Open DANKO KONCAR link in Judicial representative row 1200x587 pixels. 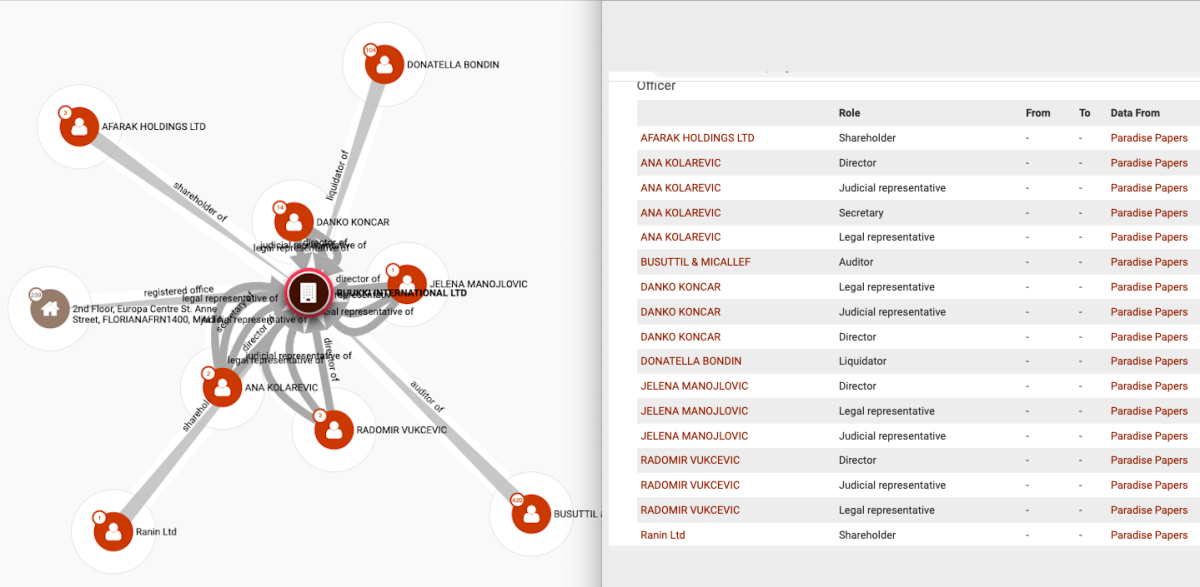pyautogui.click(x=680, y=312)
